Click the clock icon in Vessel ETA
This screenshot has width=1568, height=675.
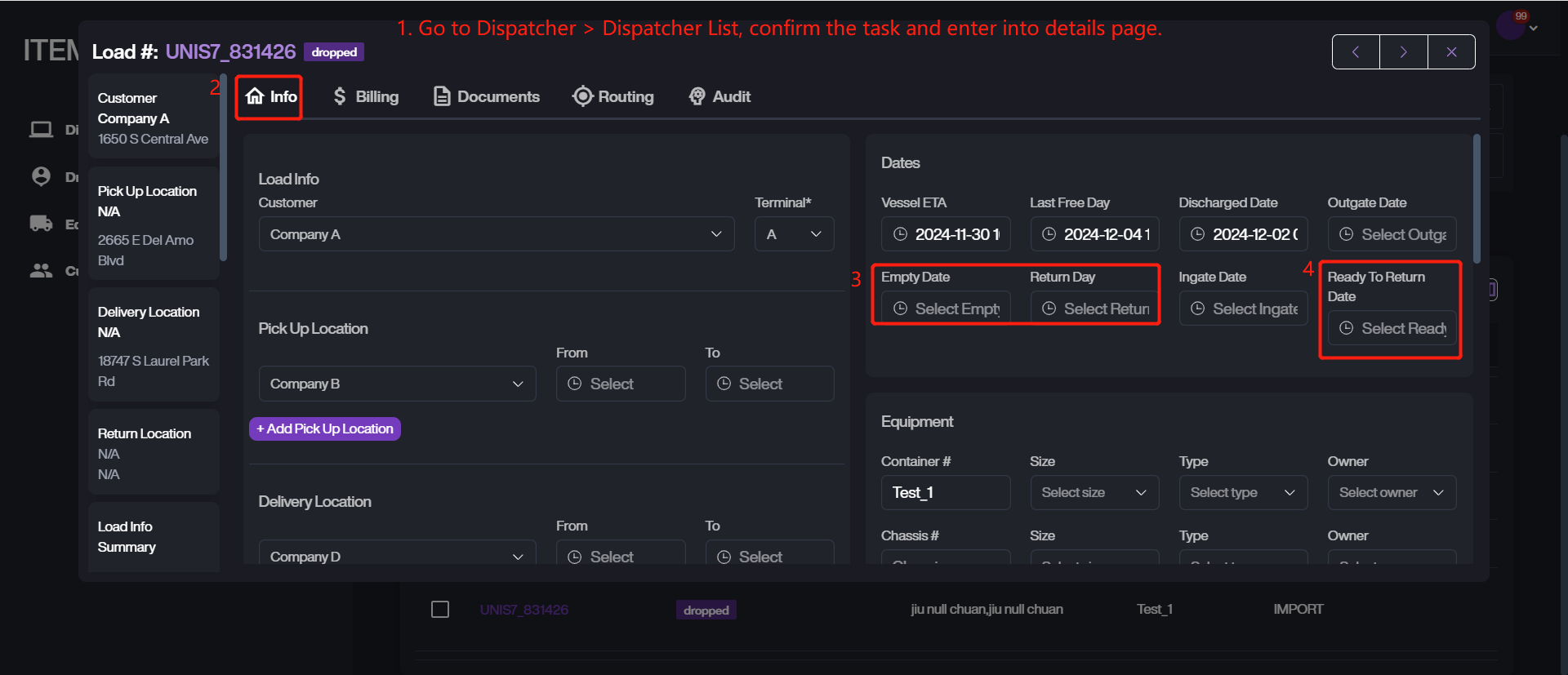click(x=900, y=234)
